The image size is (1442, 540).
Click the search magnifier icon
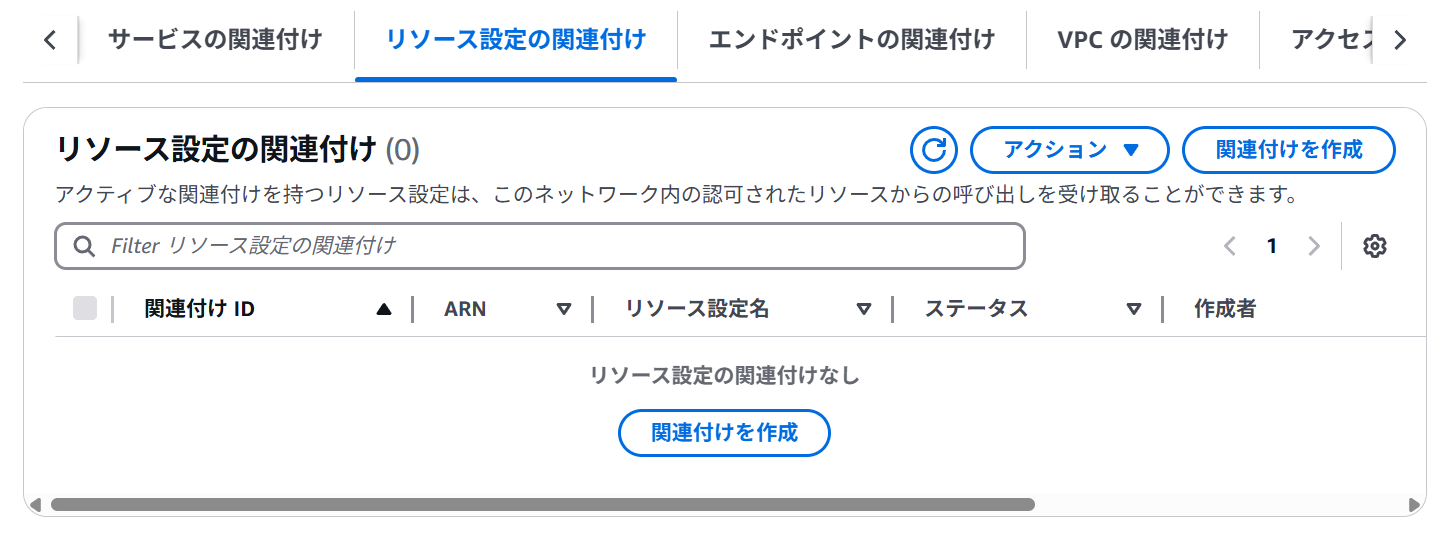point(85,246)
